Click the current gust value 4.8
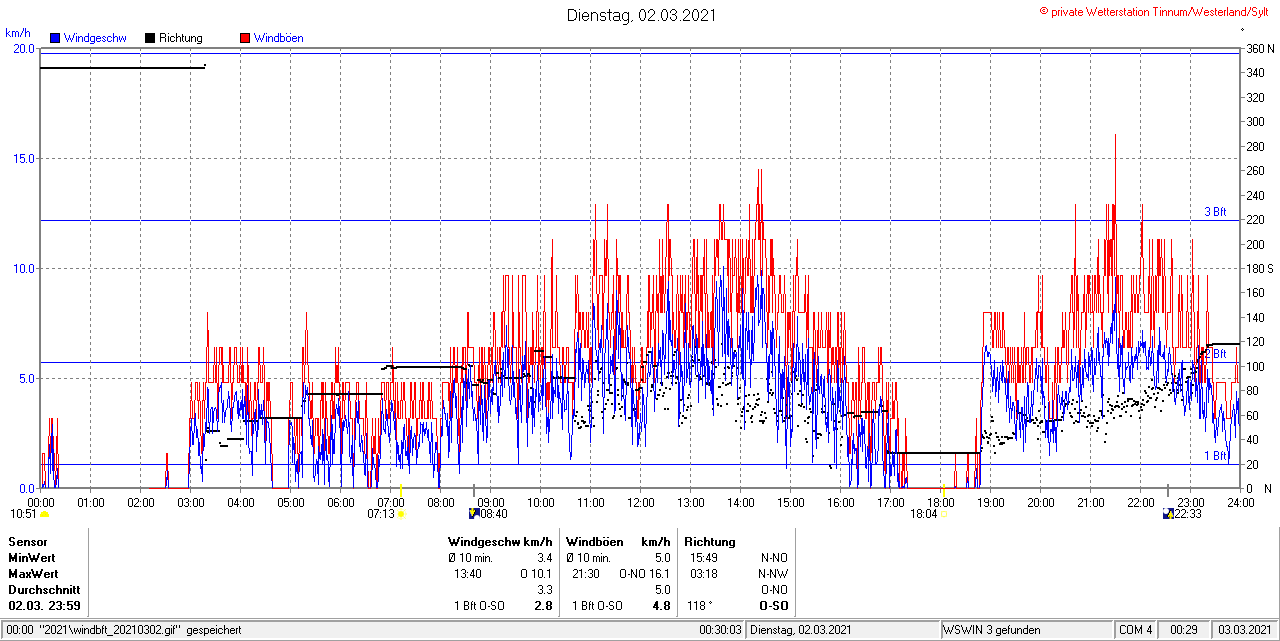 click(x=661, y=606)
